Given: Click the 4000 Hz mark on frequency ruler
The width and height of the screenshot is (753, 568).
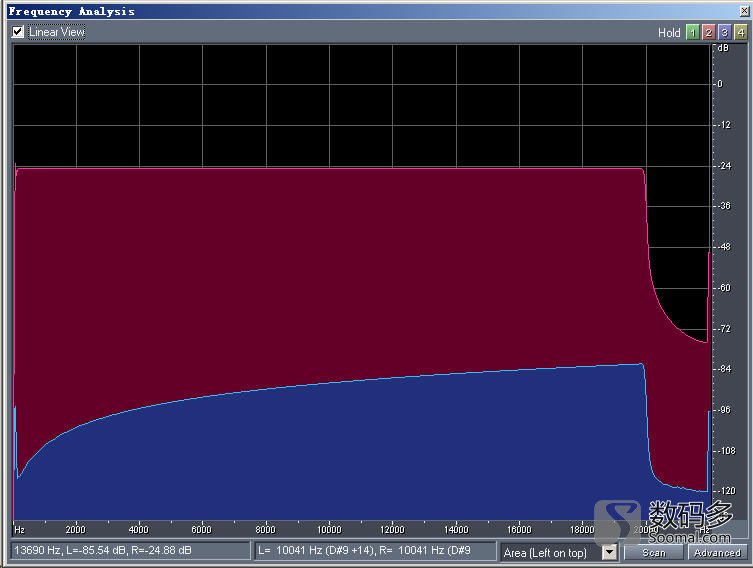Looking at the screenshot, I should (138, 529).
